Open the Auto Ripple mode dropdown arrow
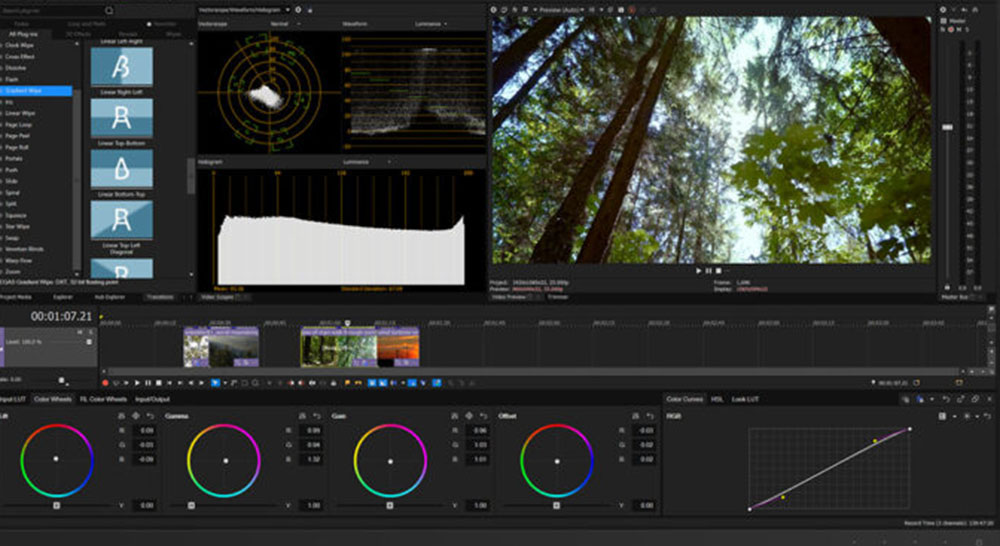This screenshot has width=1000, height=546. [402, 383]
